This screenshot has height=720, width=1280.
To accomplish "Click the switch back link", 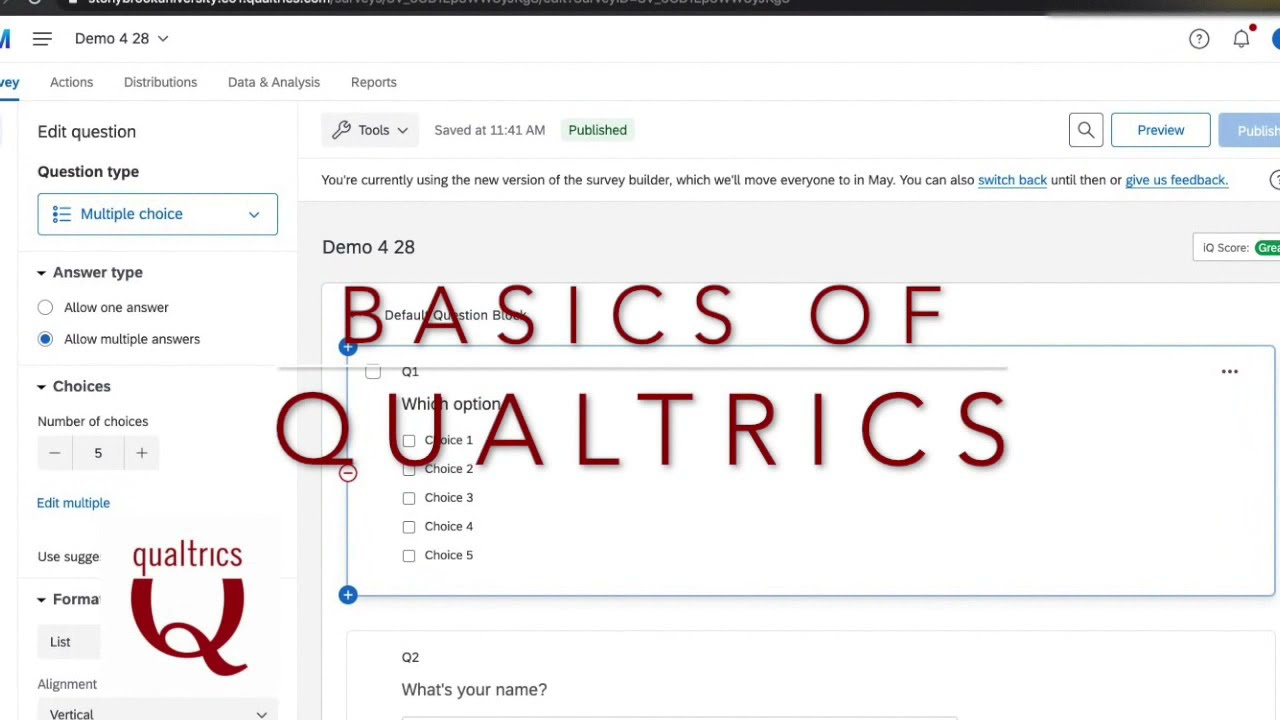I will tap(1012, 180).
